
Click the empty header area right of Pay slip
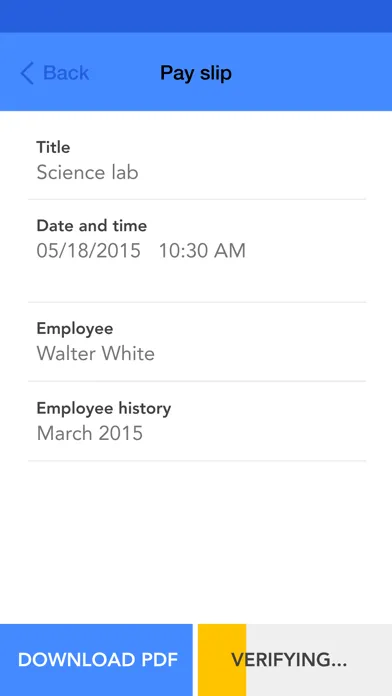point(312,72)
